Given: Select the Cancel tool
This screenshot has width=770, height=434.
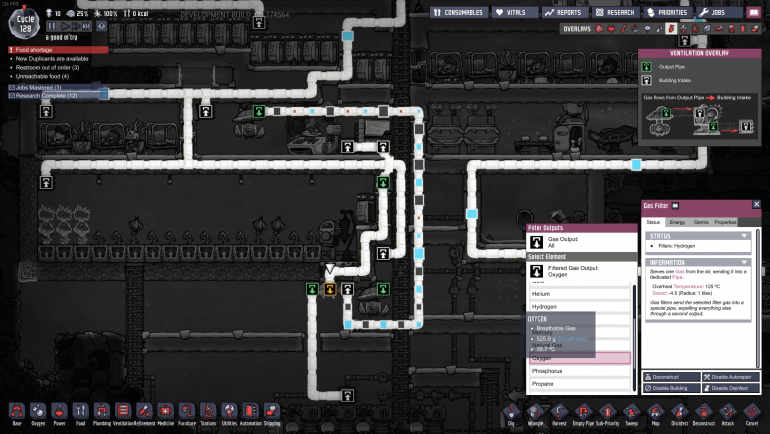Looking at the screenshot, I should (752, 414).
